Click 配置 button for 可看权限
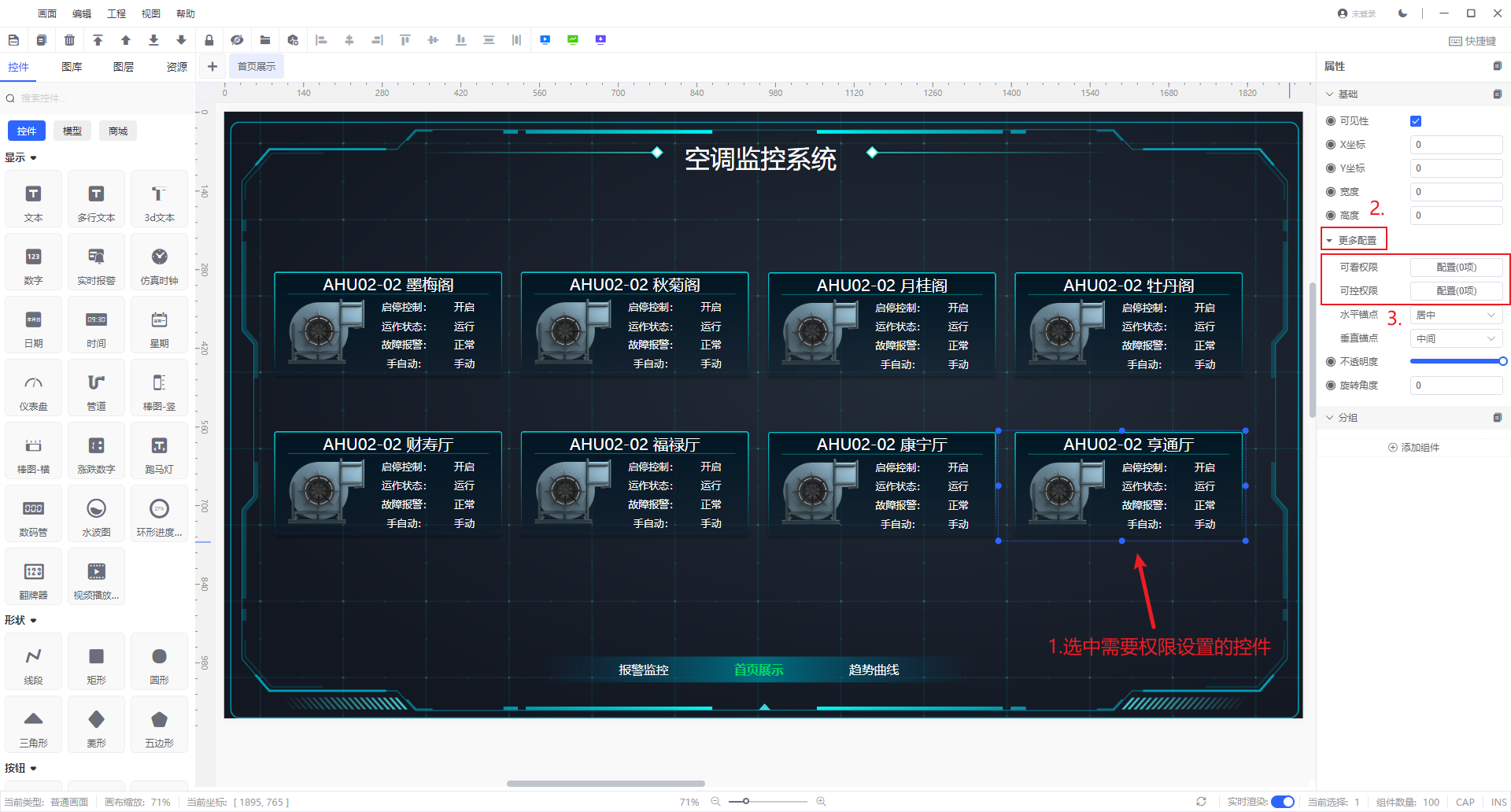Viewport: 1511px width, 812px height. [x=1456, y=268]
